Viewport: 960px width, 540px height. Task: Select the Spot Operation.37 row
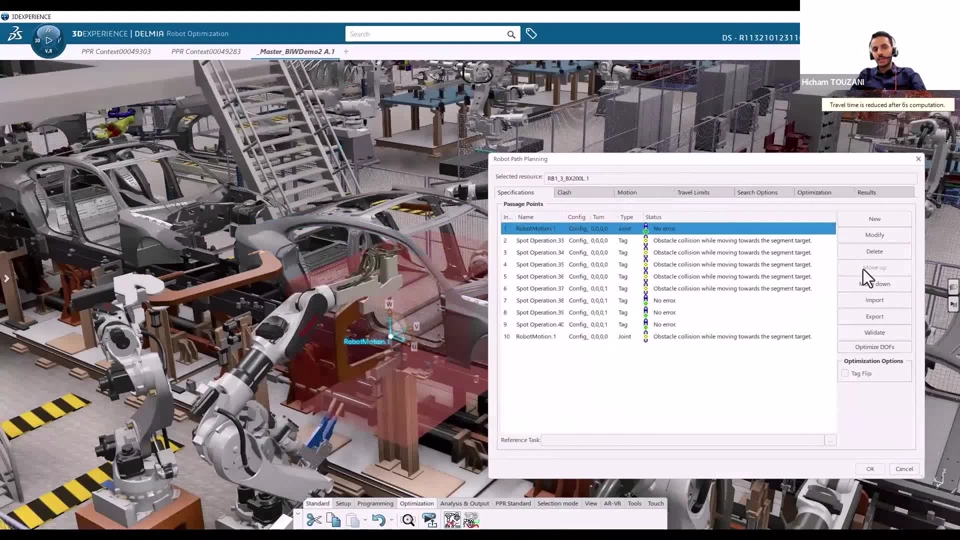(668, 288)
